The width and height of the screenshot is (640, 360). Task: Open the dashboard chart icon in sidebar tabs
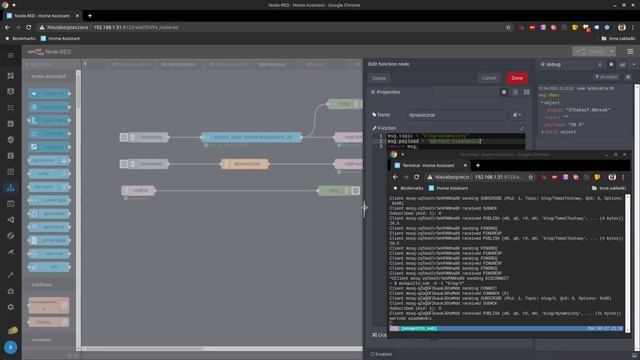tap(622, 64)
